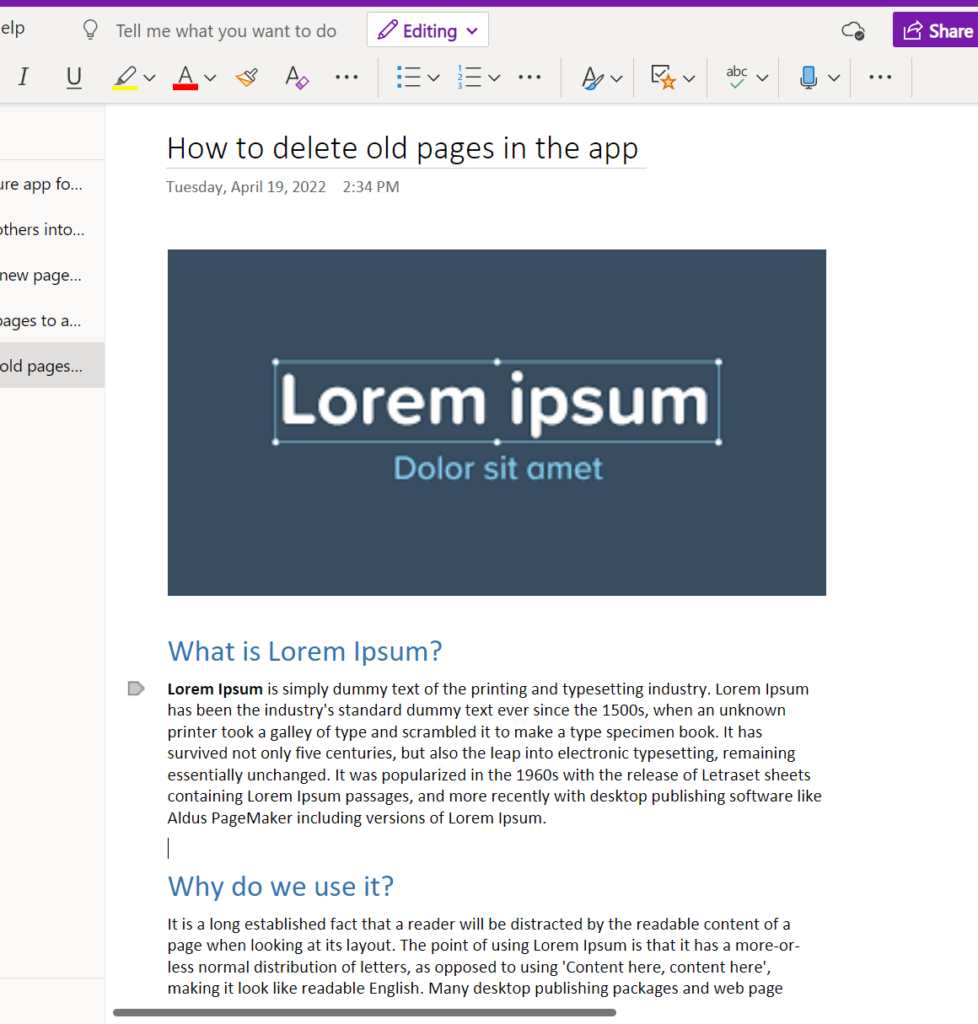Toggle underline formatting
Image resolution: width=978 pixels, height=1024 pixels.
tap(74, 77)
